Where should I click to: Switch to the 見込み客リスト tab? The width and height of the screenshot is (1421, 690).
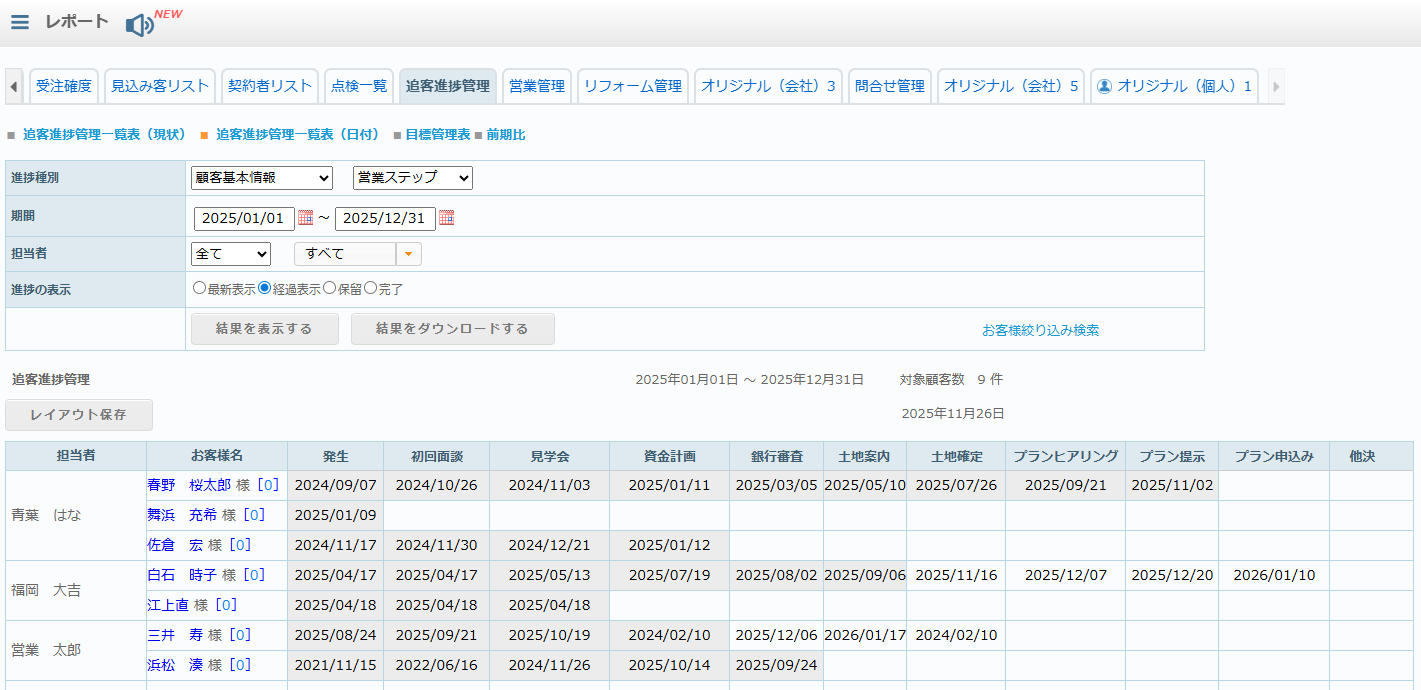point(160,86)
